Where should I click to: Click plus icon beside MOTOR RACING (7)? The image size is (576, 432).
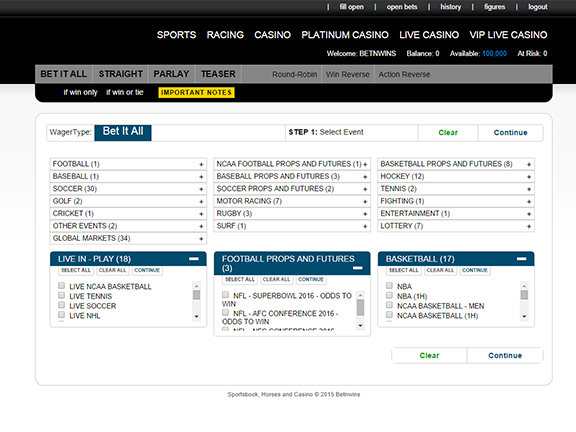[365, 201]
